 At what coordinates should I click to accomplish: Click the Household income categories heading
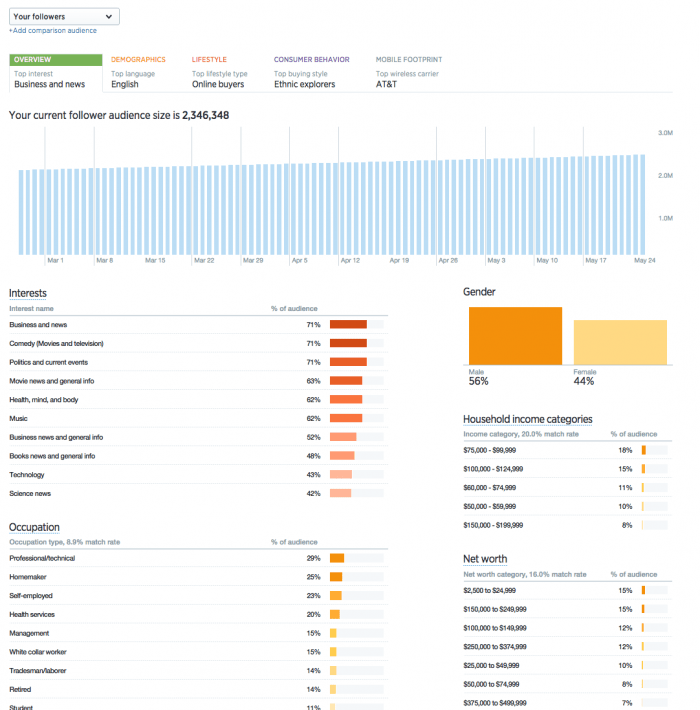tap(527, 419)
